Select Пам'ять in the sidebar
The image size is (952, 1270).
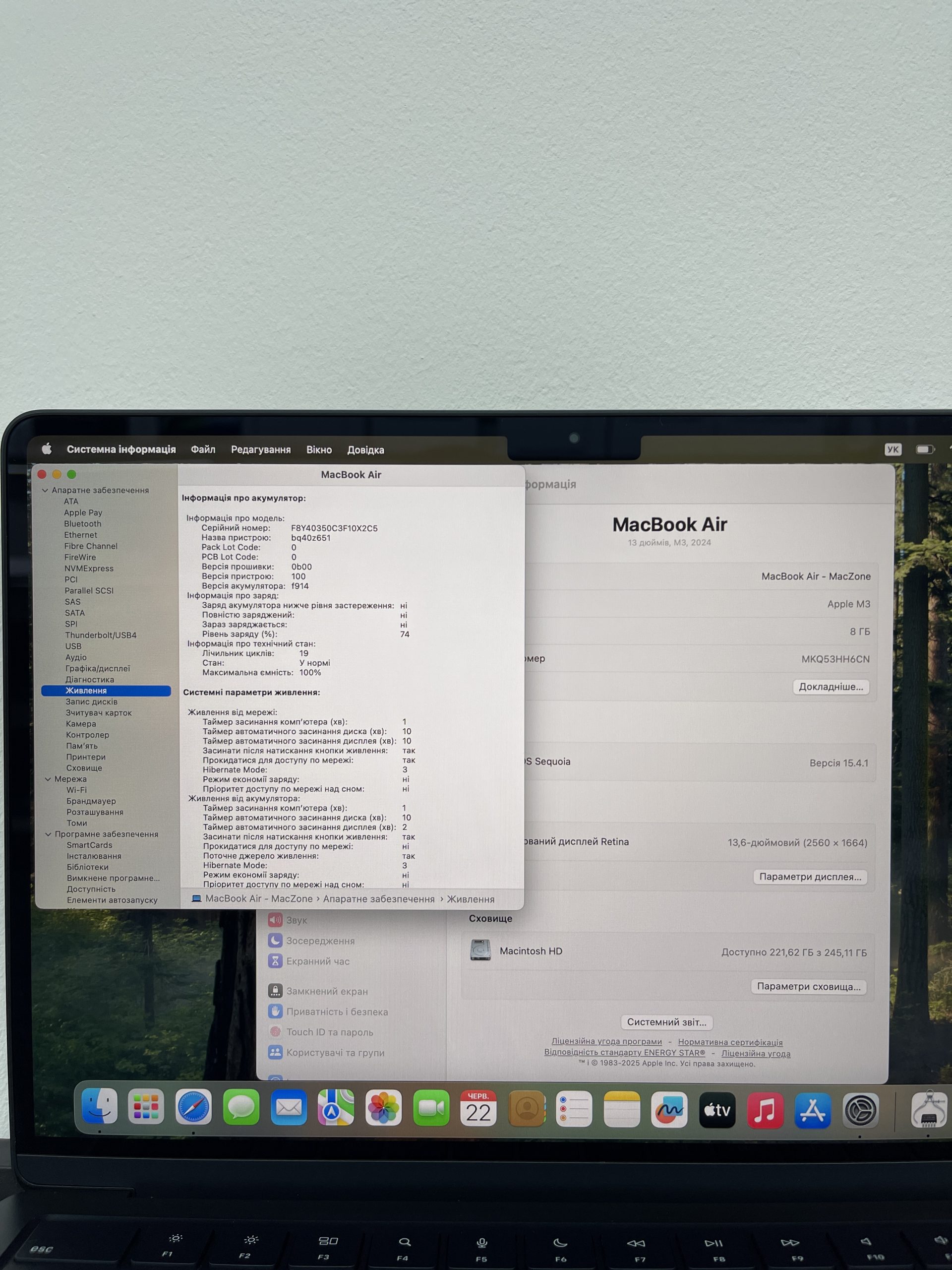[81, 746]
